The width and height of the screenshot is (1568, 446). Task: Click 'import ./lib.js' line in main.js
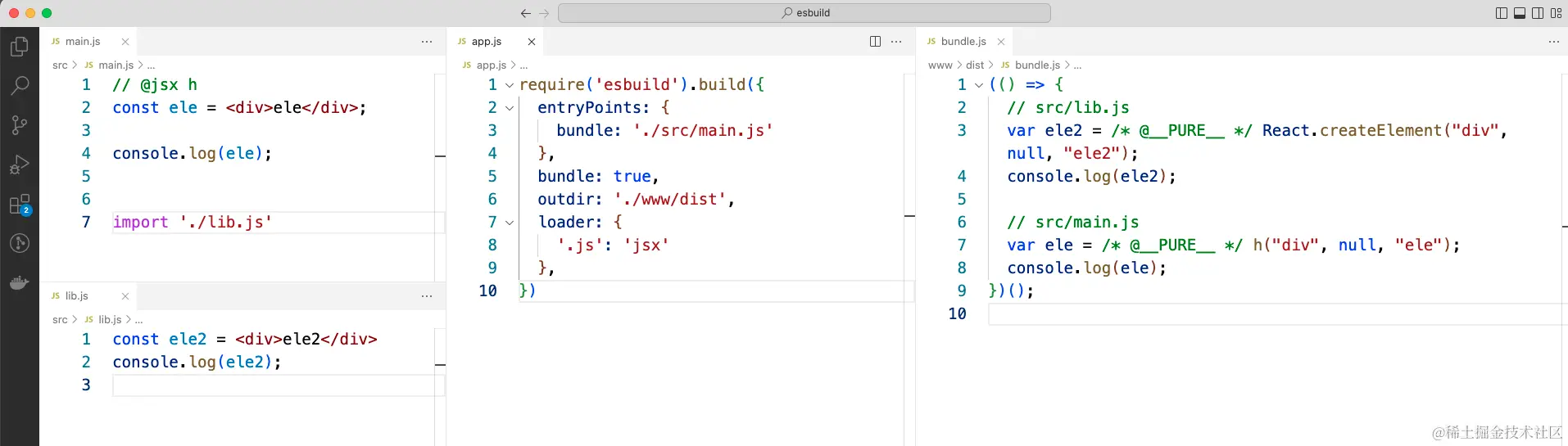[193, 223]
